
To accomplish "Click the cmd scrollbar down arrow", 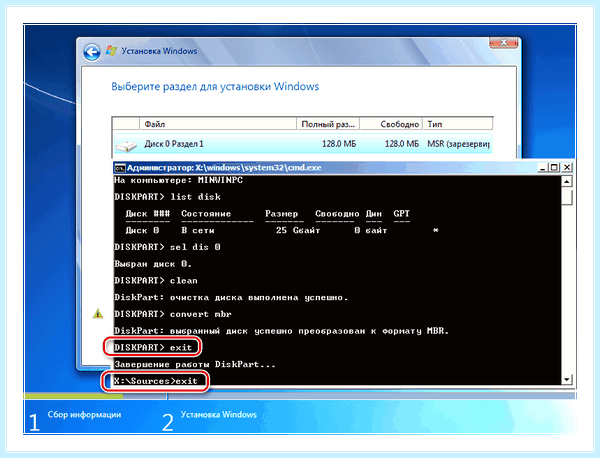I will click(x=567, y=379).
